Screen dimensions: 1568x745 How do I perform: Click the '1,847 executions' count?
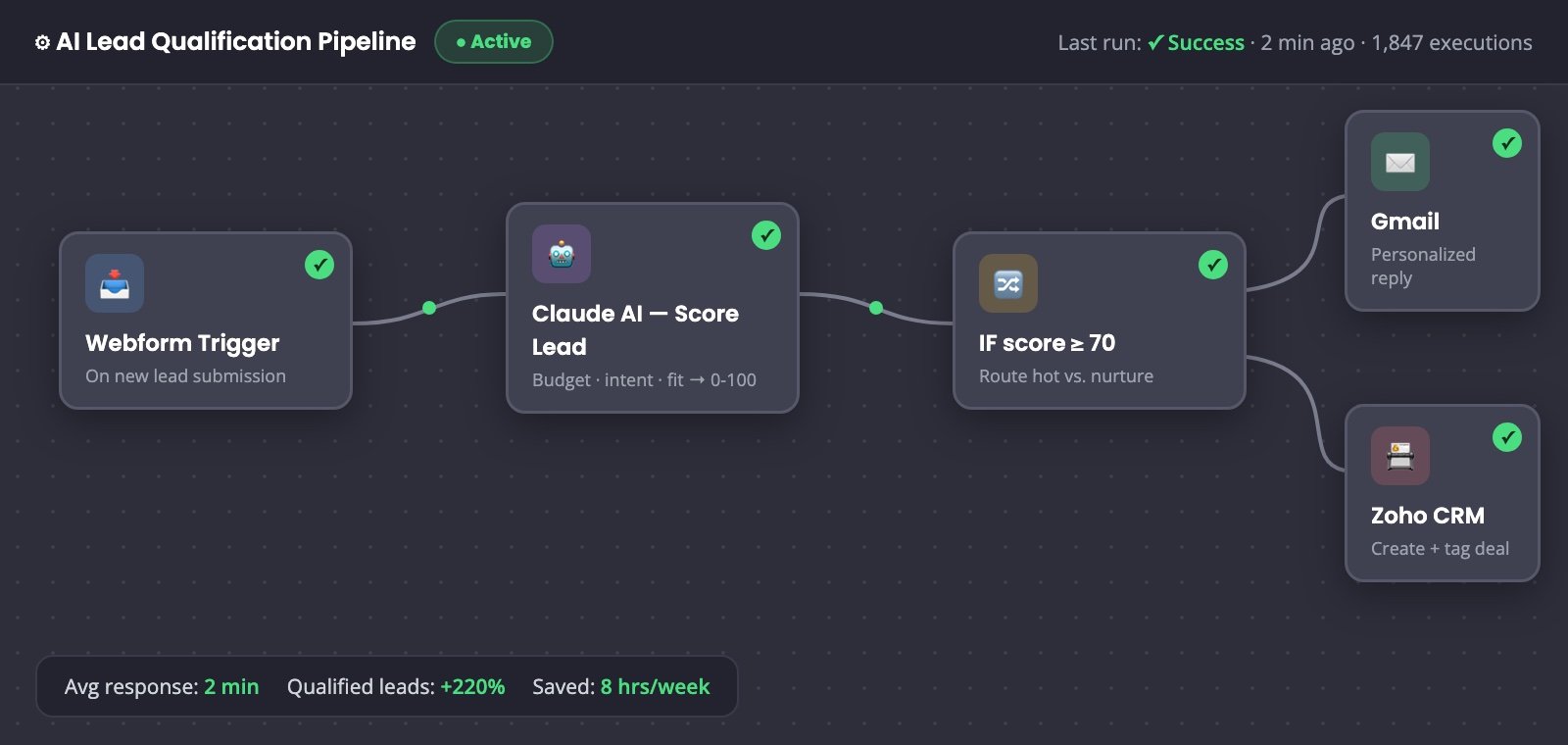(x=1451, y=43)
